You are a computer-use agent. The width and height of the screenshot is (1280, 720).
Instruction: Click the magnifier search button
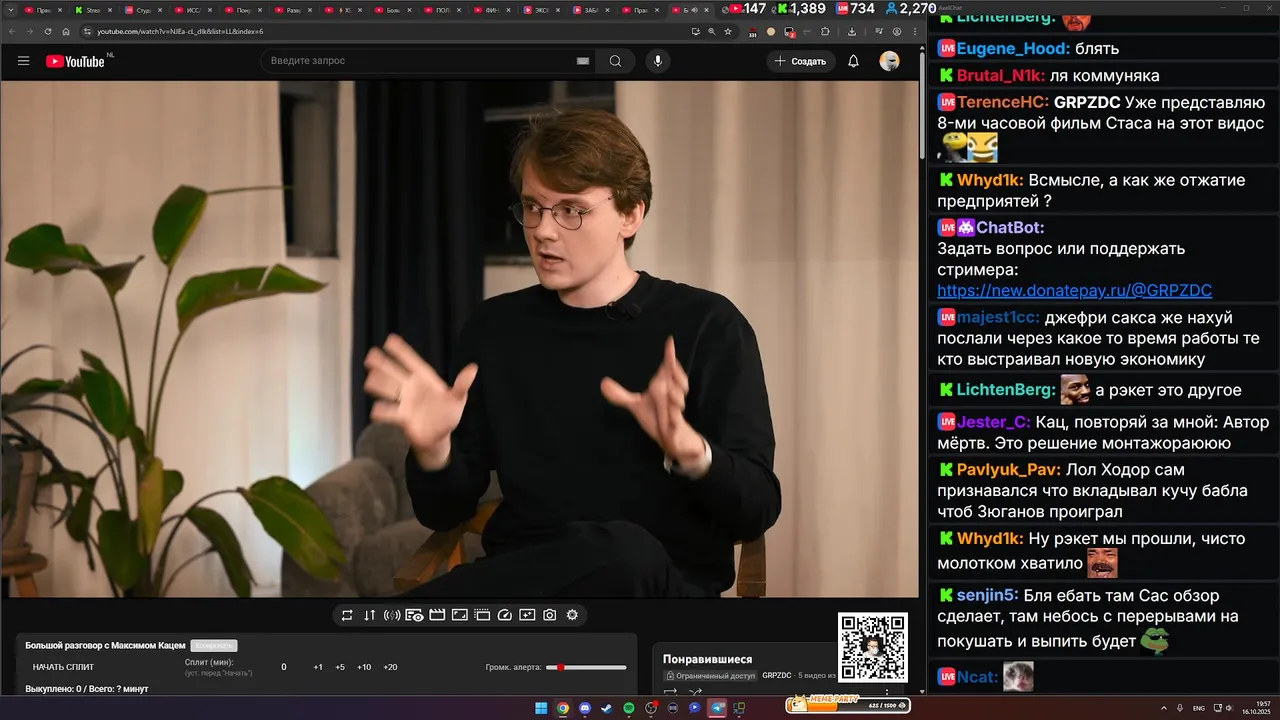615,61
